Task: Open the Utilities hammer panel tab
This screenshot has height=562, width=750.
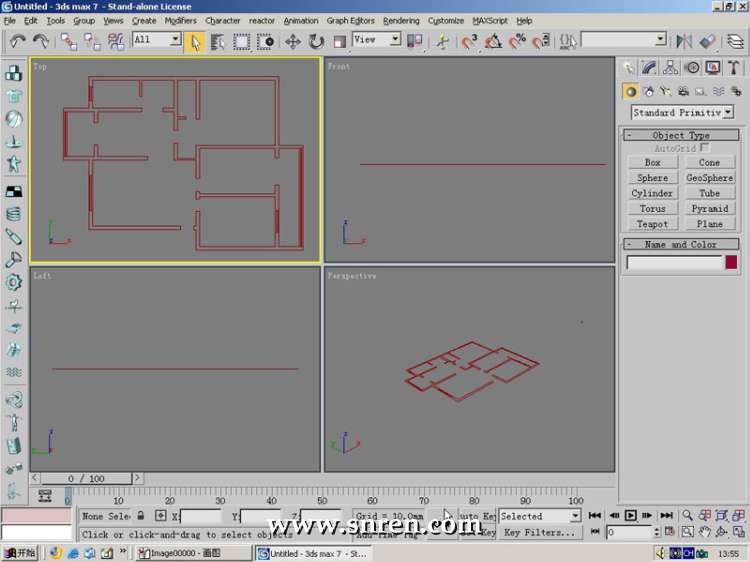Action: [734, 68]
